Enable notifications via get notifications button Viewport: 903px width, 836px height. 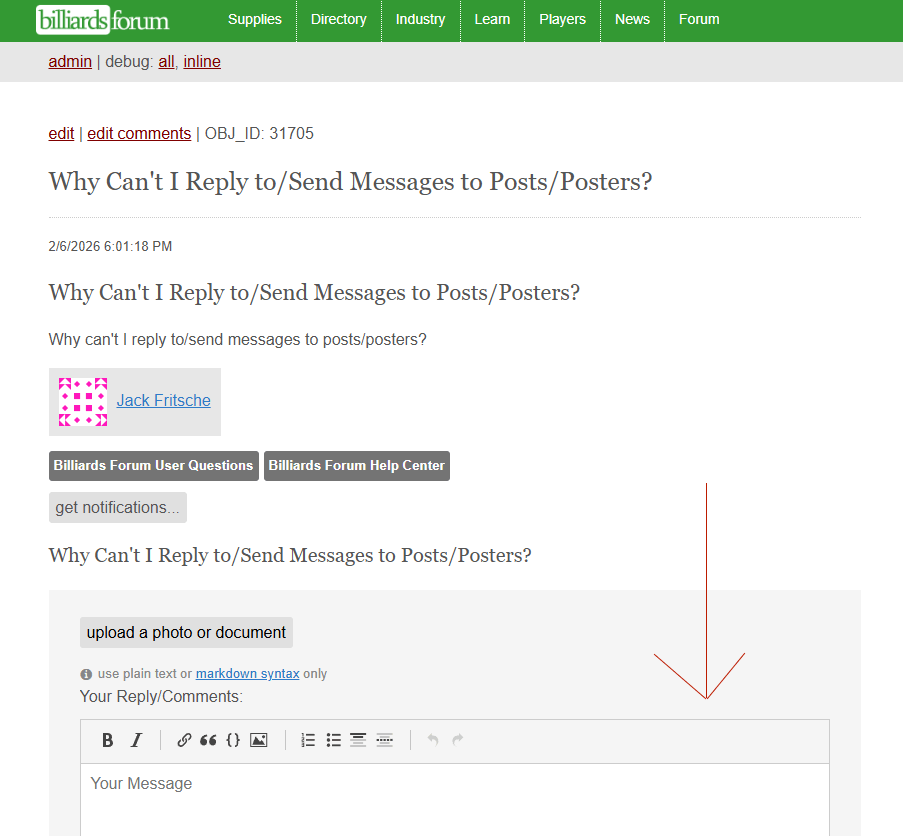(117, 506)
